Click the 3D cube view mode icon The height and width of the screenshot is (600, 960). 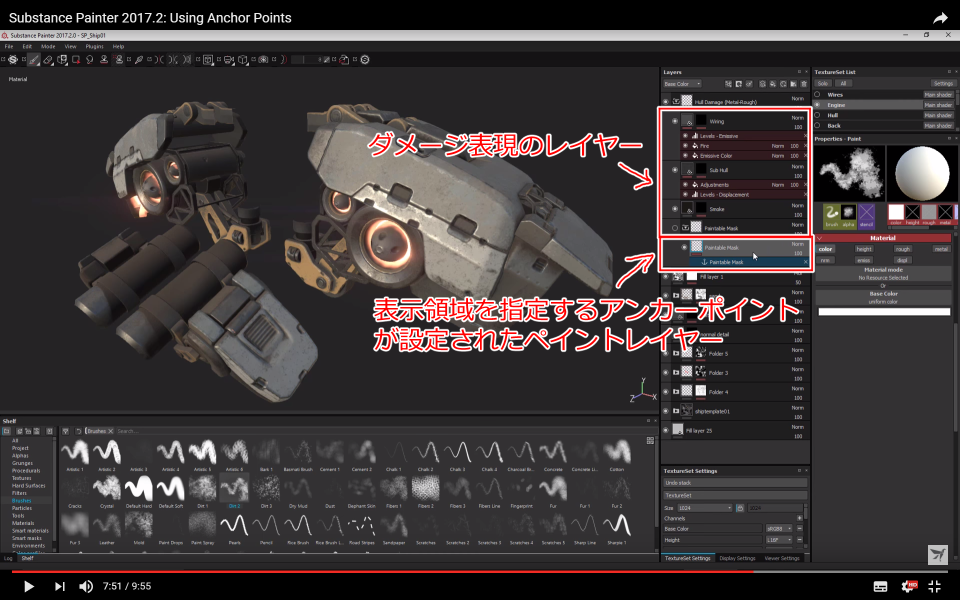[x=242, y=59]
